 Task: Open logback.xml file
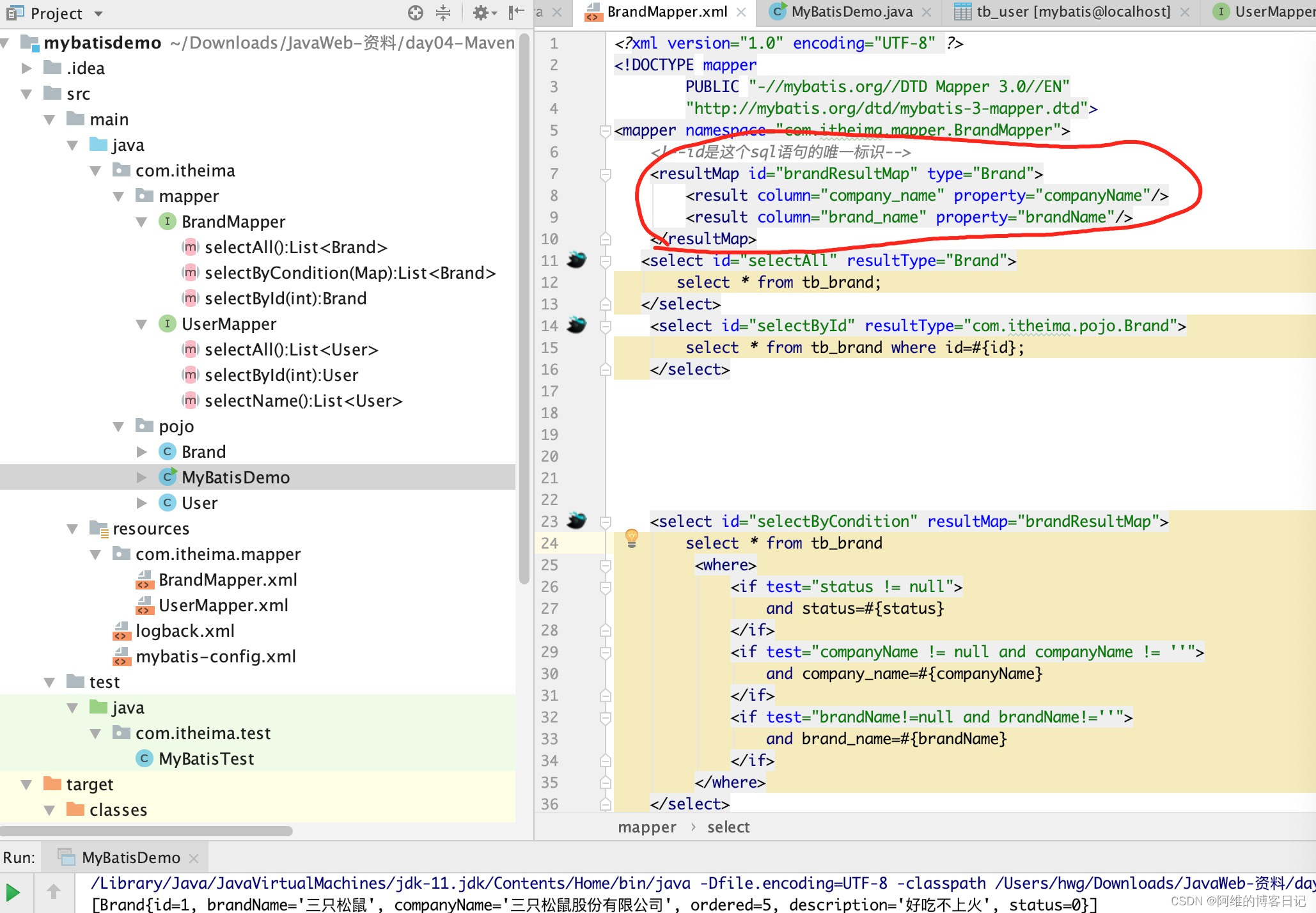point(185,631)
